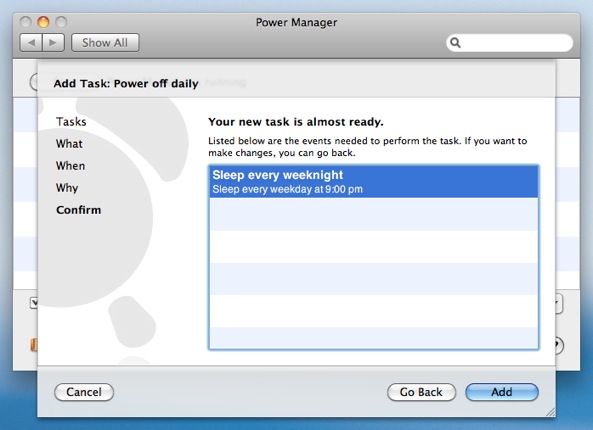Click the Go Back button
This screenshot has width=593, height=430.
tap(421, 392)
